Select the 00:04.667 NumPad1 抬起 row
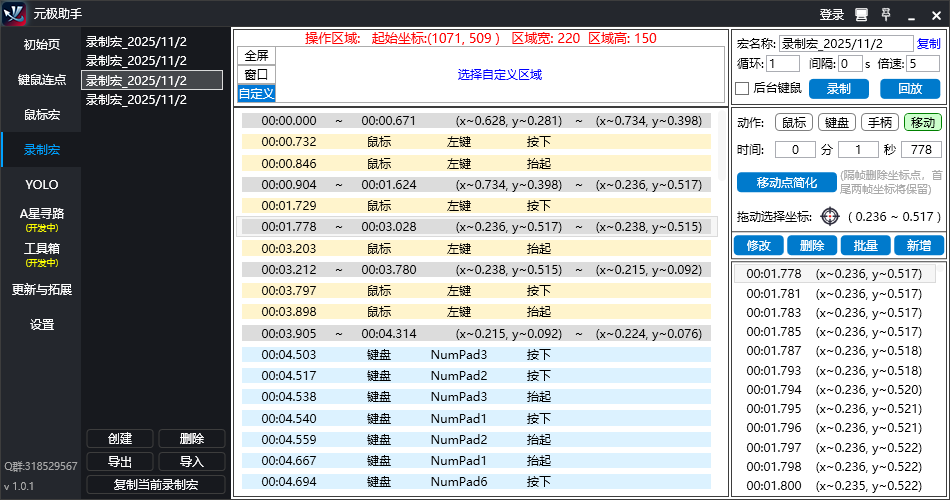 tap(476, 461)
